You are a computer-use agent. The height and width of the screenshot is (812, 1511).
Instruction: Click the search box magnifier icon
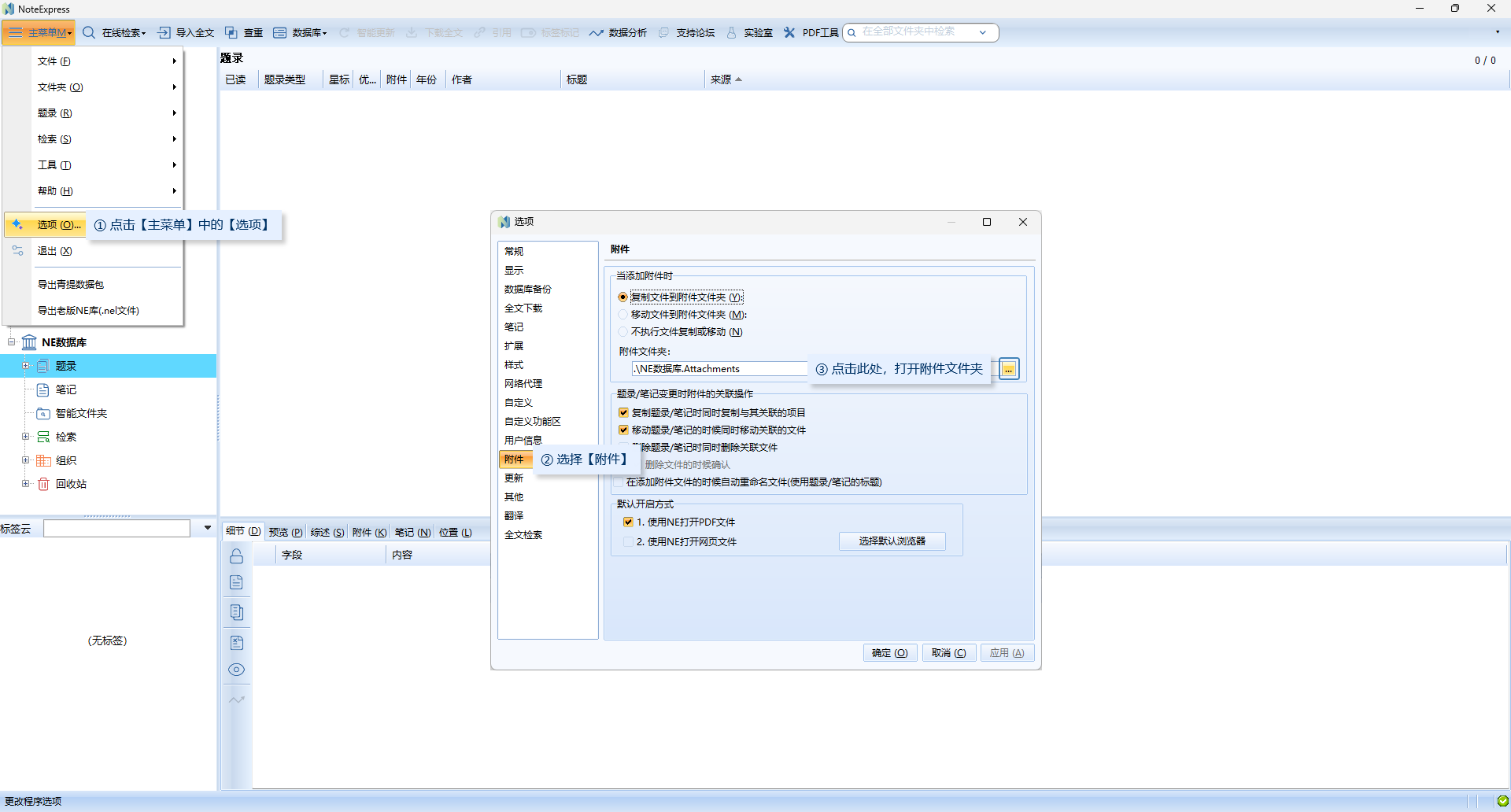coord(852,32)
